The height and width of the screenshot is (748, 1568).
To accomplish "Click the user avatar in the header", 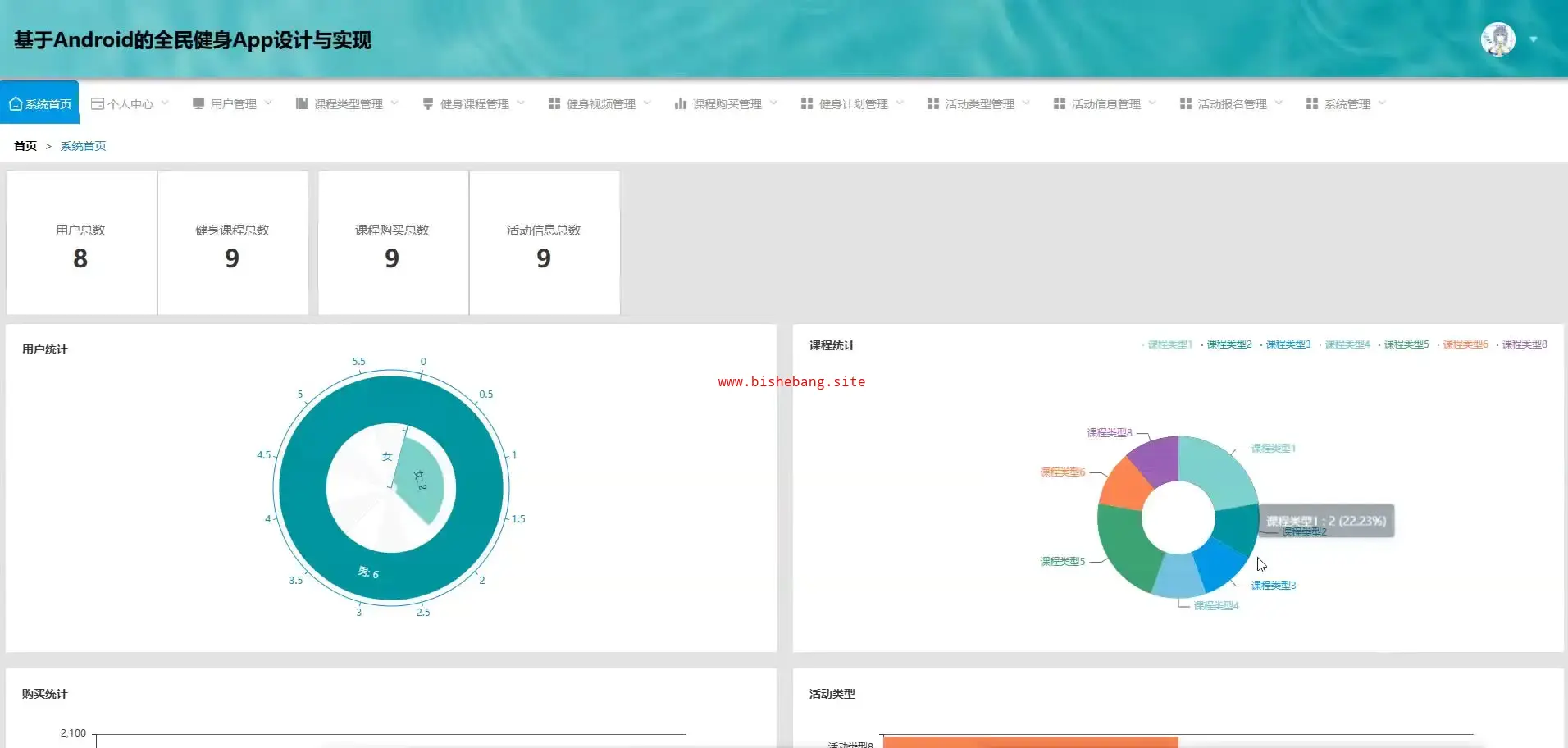I will click(x=1498, y=39).
